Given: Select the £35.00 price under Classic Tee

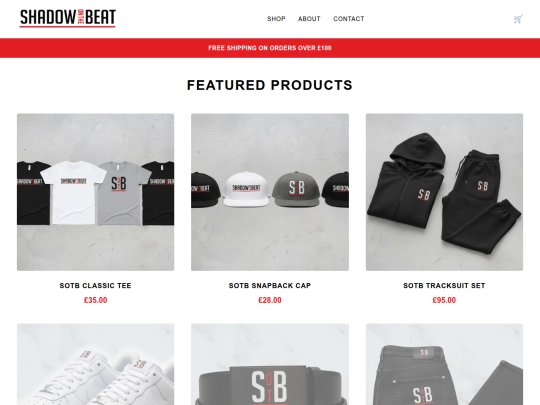Looking at the screenshot, I should click(95, 300).
